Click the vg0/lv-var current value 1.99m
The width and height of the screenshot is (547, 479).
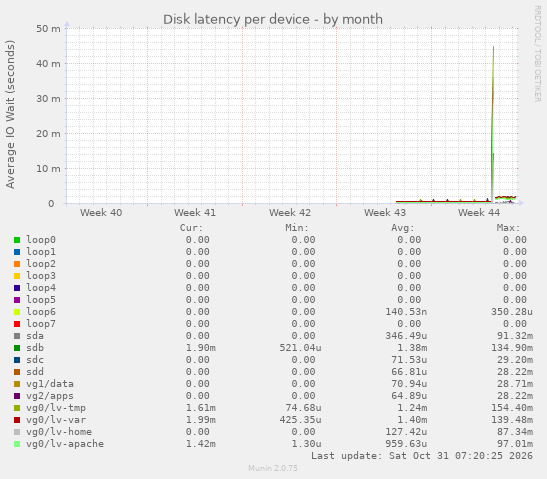(x=201, y=420)
